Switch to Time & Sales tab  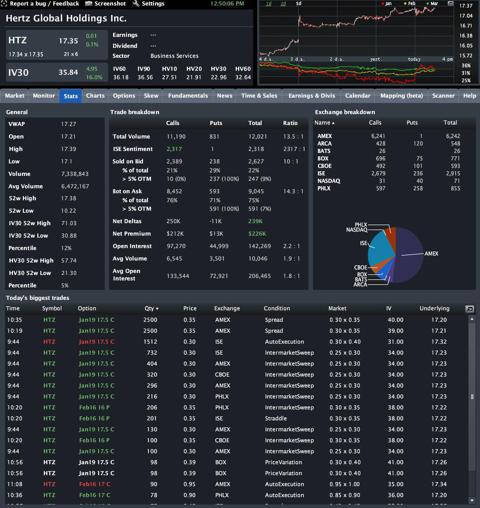pos(259,96)
